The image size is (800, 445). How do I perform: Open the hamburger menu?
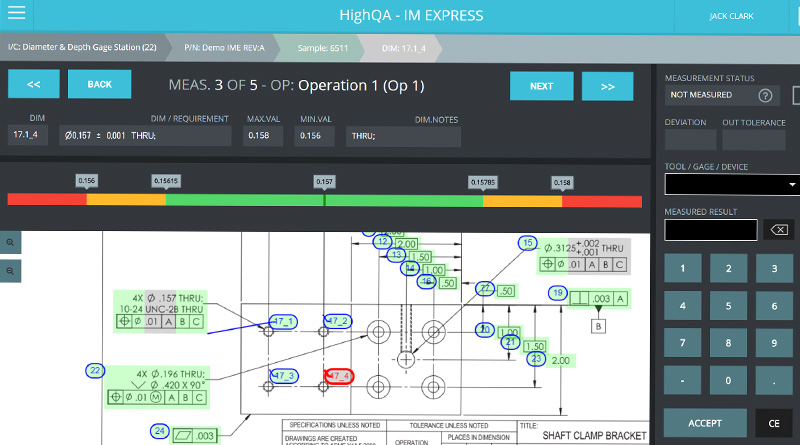pyautogui.click(x=16, y=12)
